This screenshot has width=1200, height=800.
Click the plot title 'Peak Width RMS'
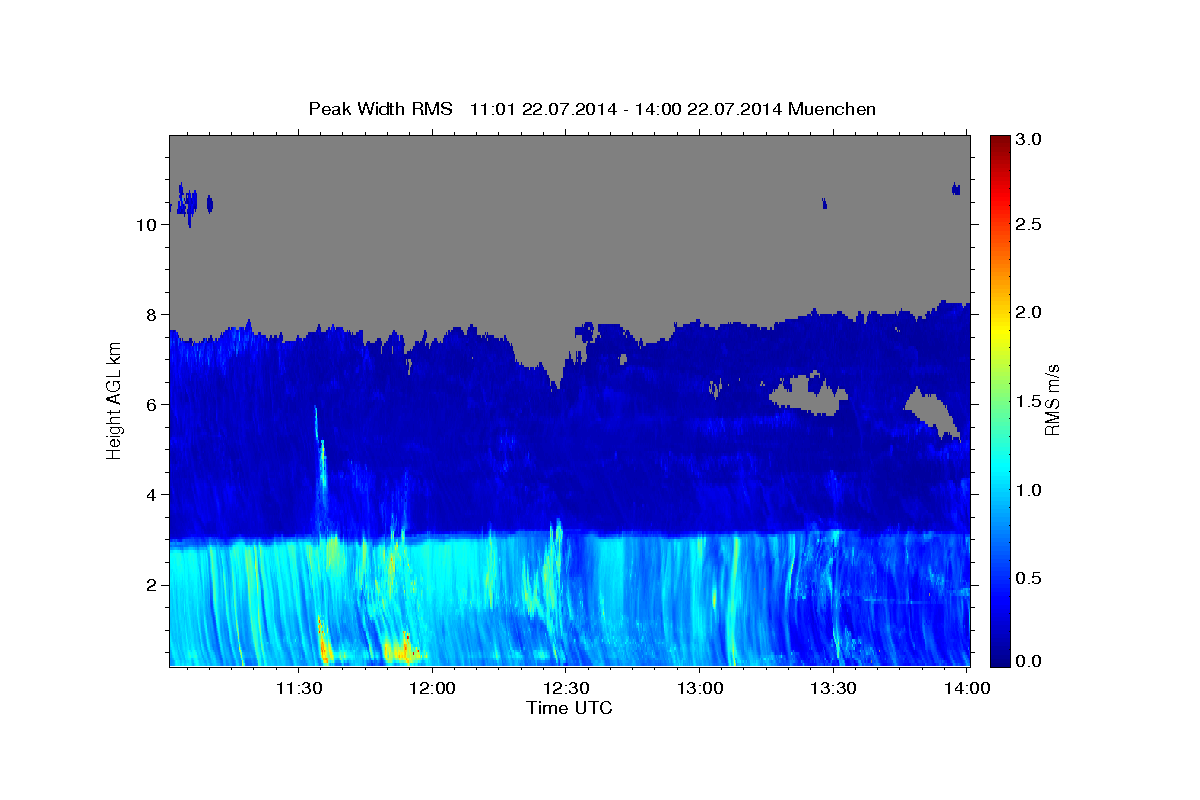pyautogui.click(x=381, y=109)
